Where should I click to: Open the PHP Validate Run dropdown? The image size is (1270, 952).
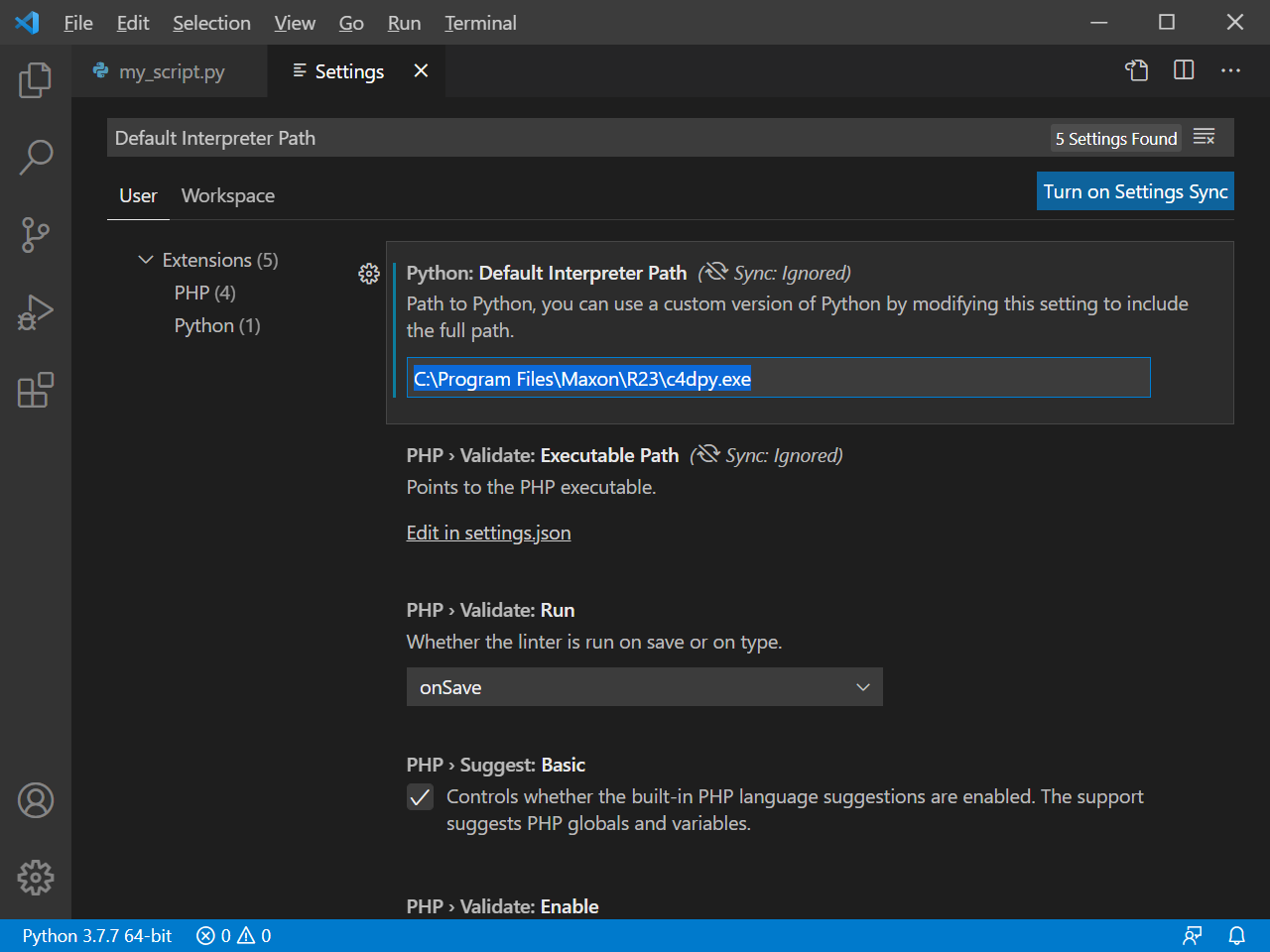tap(645, 686)
